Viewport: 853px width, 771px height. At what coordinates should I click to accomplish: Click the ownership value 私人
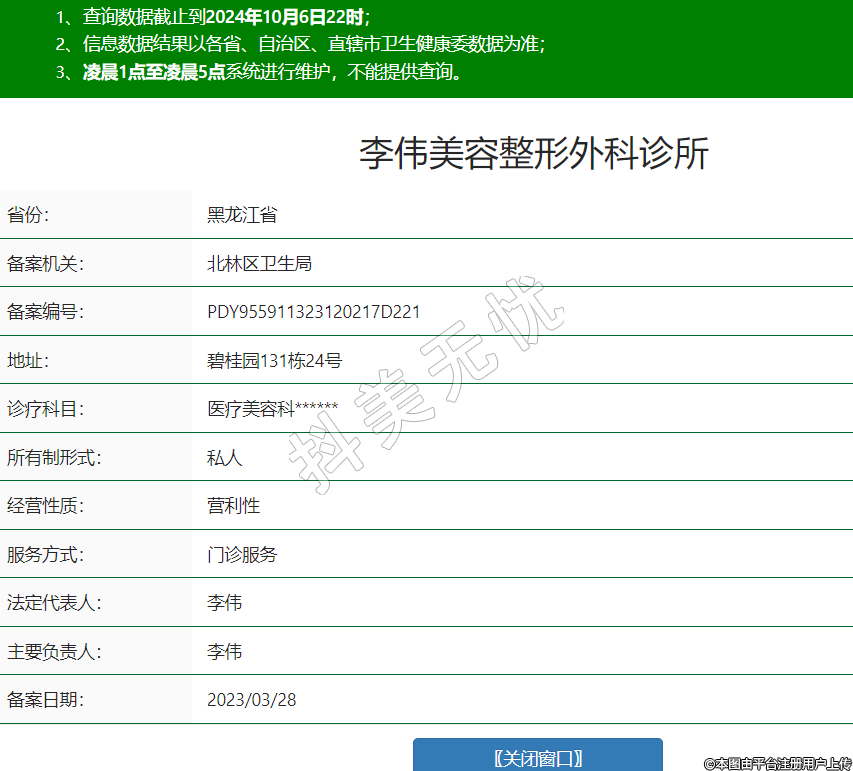pyautogui.click(x=224, y=457)
